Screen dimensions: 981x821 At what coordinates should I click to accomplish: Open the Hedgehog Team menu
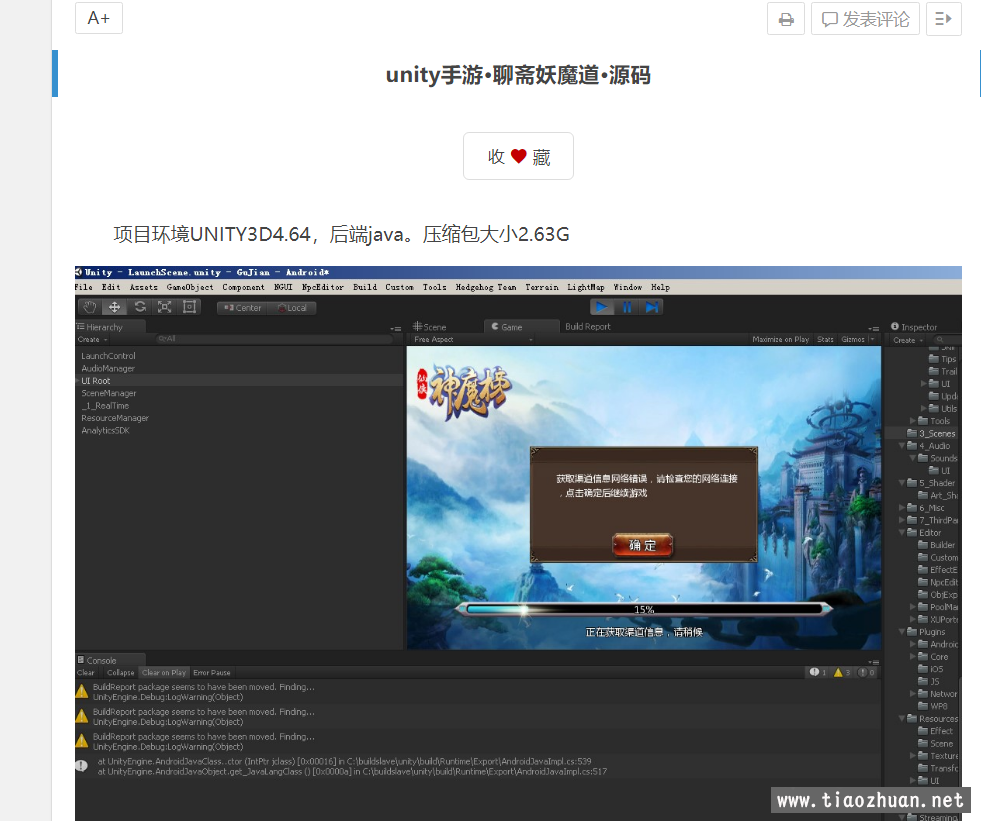(486, 287)
